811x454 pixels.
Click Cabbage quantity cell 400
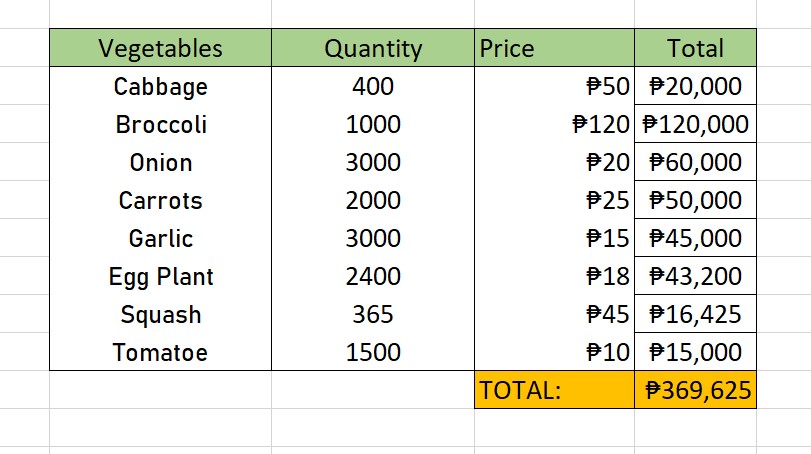[373, 87]
